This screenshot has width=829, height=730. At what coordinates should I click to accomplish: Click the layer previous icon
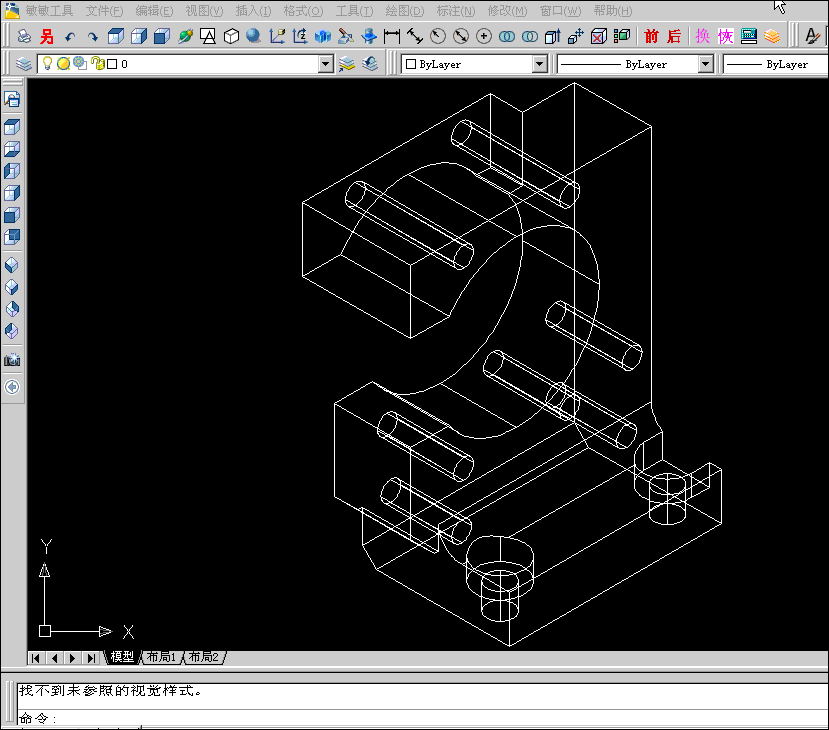point(370,64)
